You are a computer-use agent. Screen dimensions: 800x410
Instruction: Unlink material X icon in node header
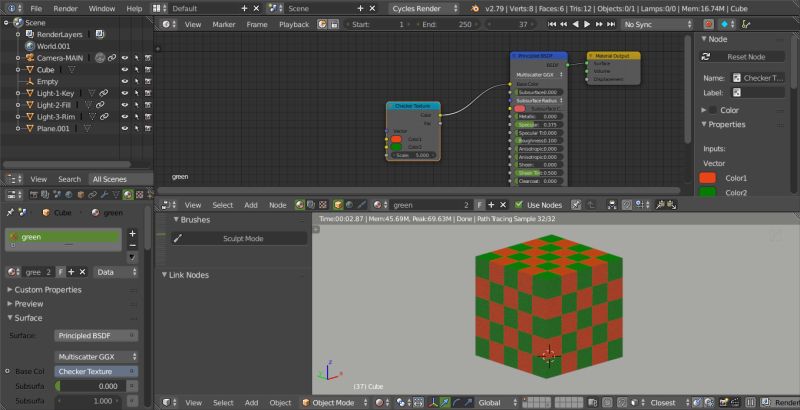pyautogui.click(x=503, y=205)
